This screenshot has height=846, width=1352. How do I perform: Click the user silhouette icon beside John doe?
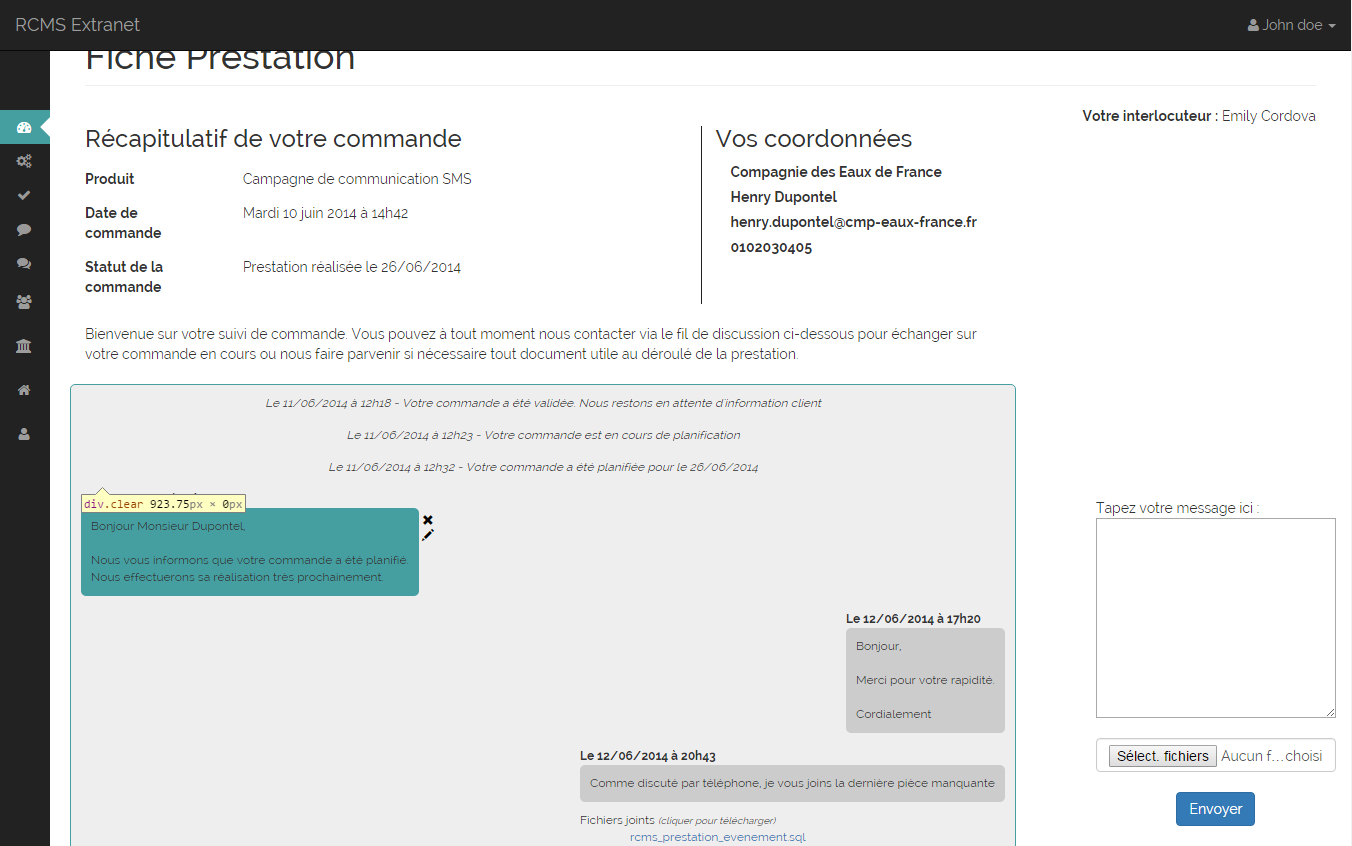pos(1254,24)
